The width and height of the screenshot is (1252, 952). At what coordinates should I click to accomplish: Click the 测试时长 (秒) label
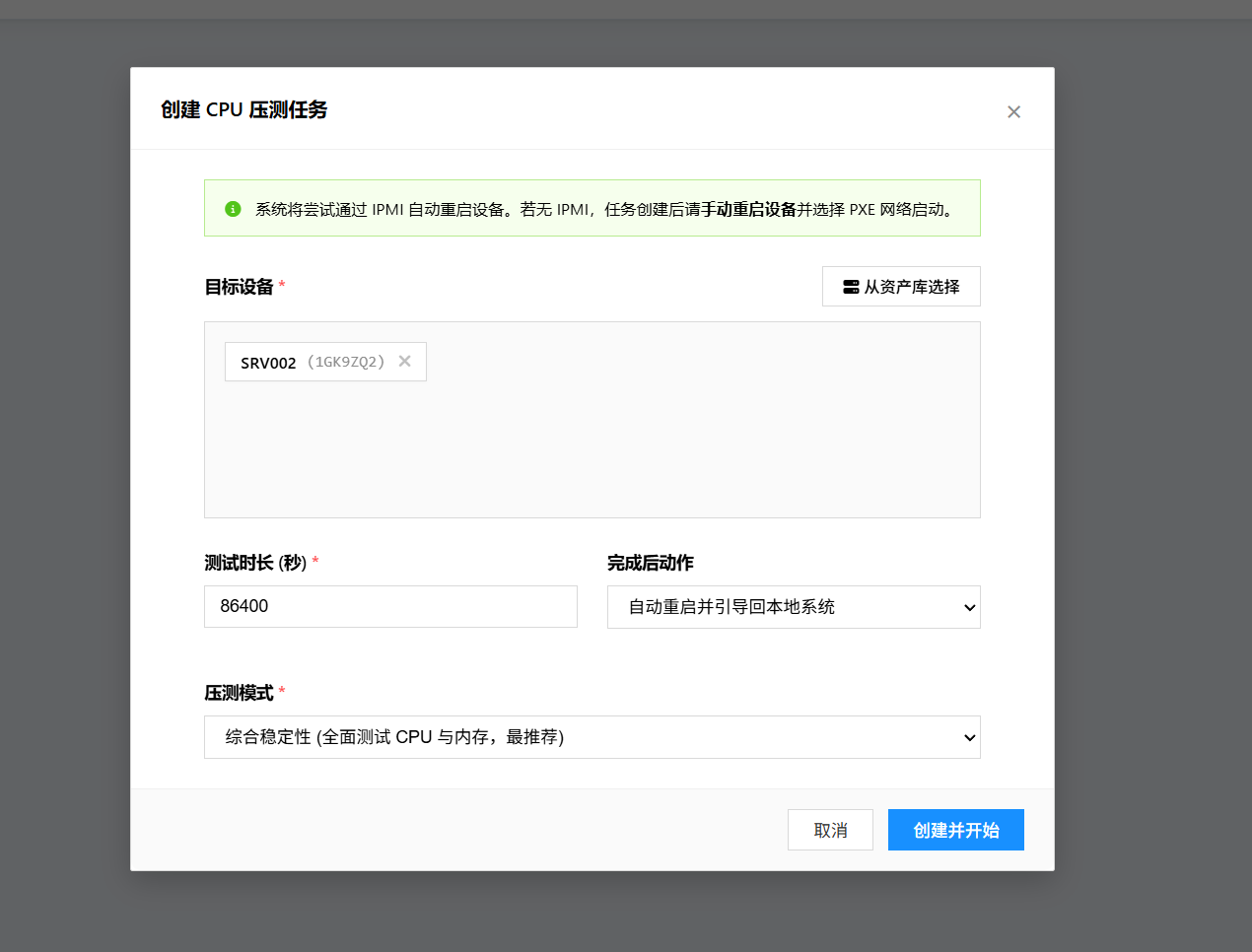pos(255,563)
